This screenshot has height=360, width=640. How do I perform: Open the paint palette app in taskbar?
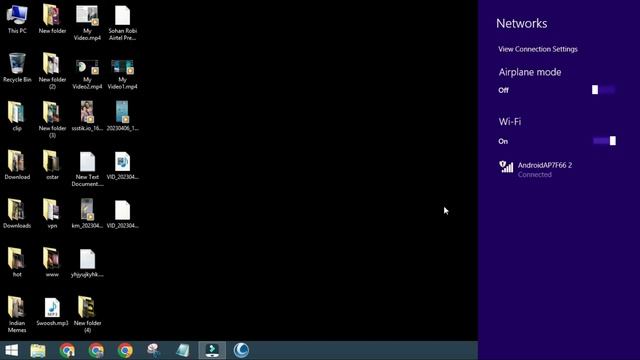pos(154,350)
